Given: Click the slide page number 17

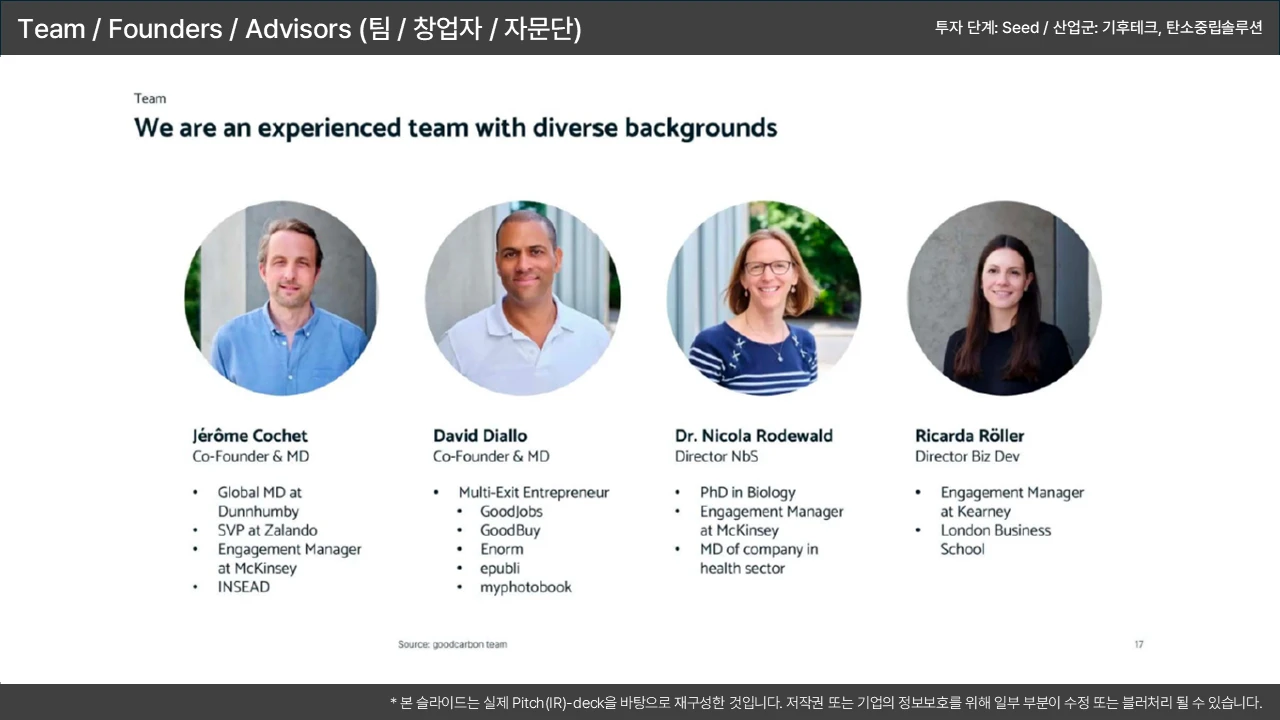Looking at the screenshot, I should point(1139,644).
